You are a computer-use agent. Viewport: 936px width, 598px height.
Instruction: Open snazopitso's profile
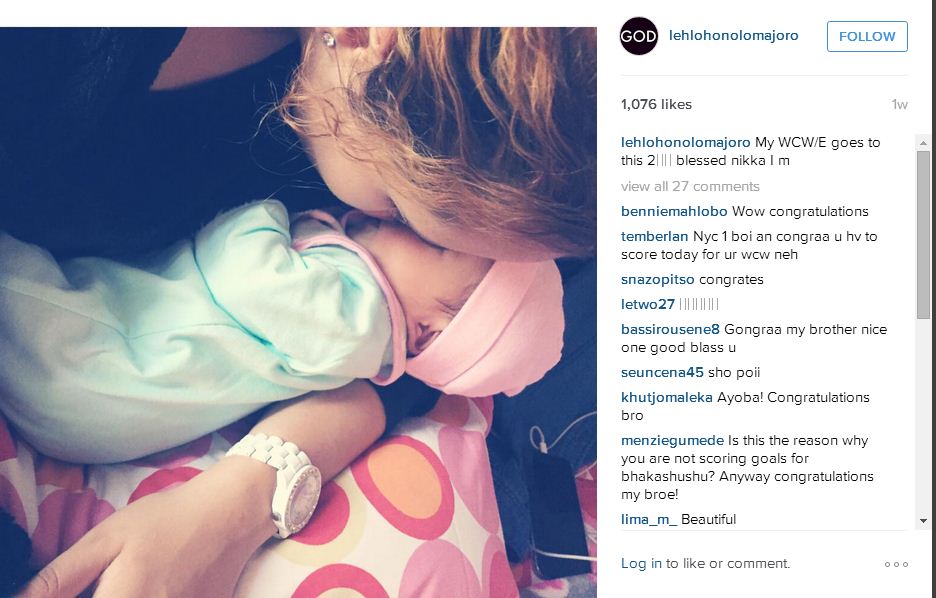coord(657,279)
